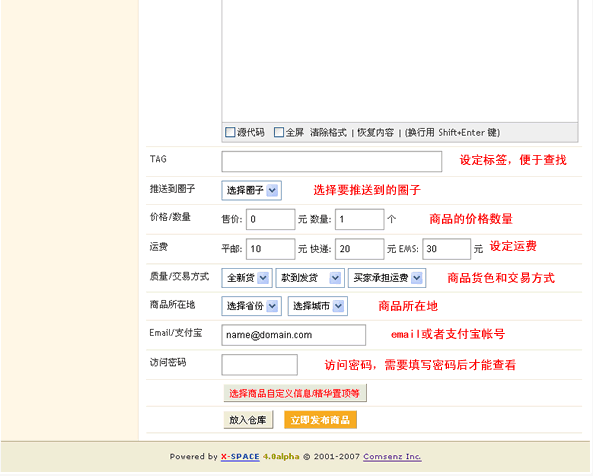The image size is (593, 476).
Task: Click the red 设定标签，便于查找 text
Action: tap(513, 160)
